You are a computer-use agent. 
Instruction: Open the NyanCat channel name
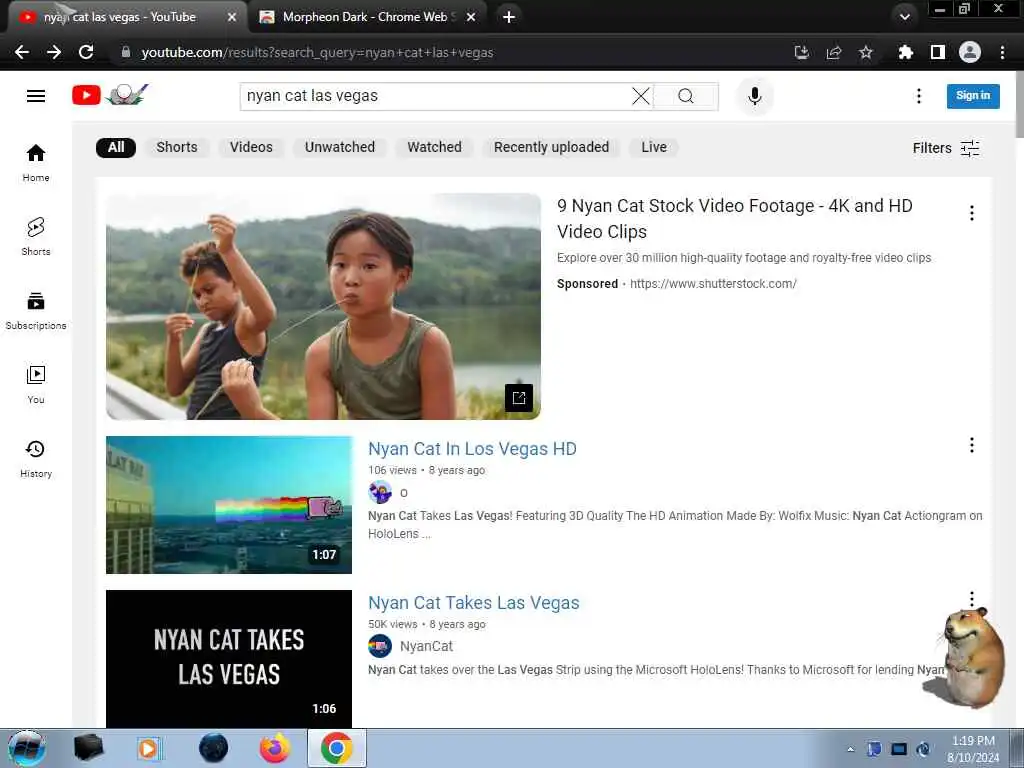coord(426,647)
